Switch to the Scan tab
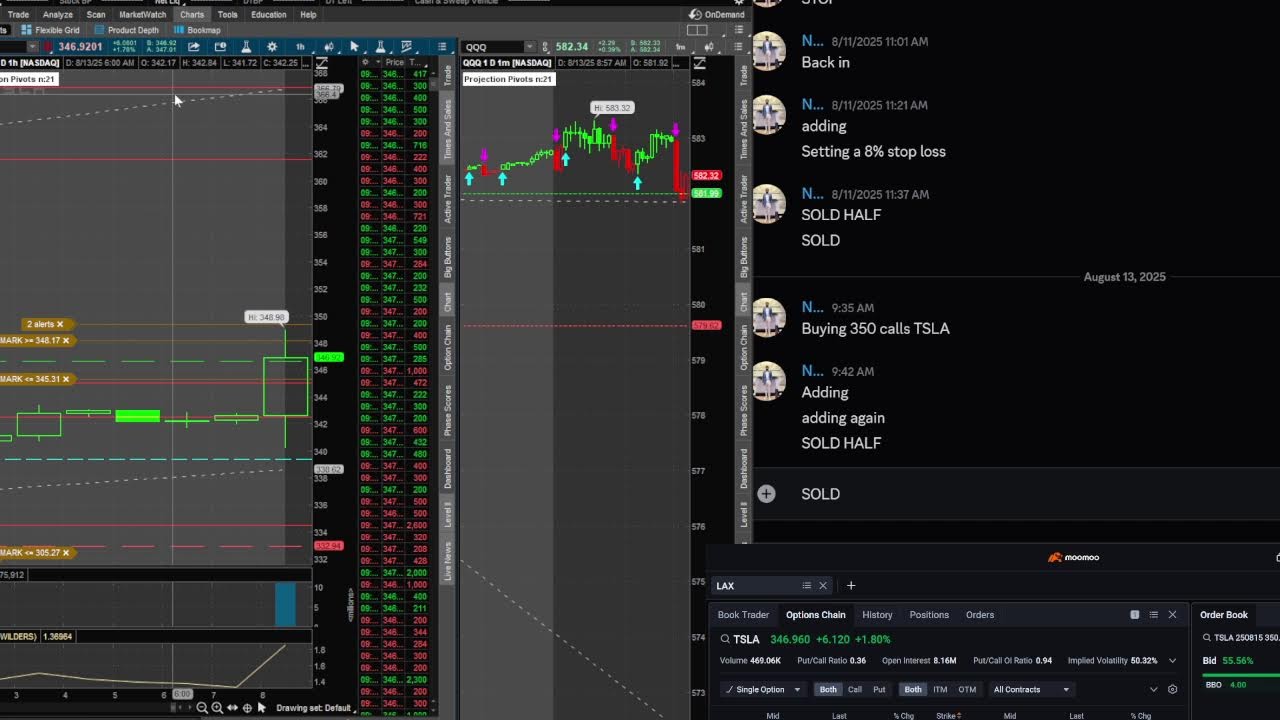This screenshot has width=1280, height=720. [96, 15]
